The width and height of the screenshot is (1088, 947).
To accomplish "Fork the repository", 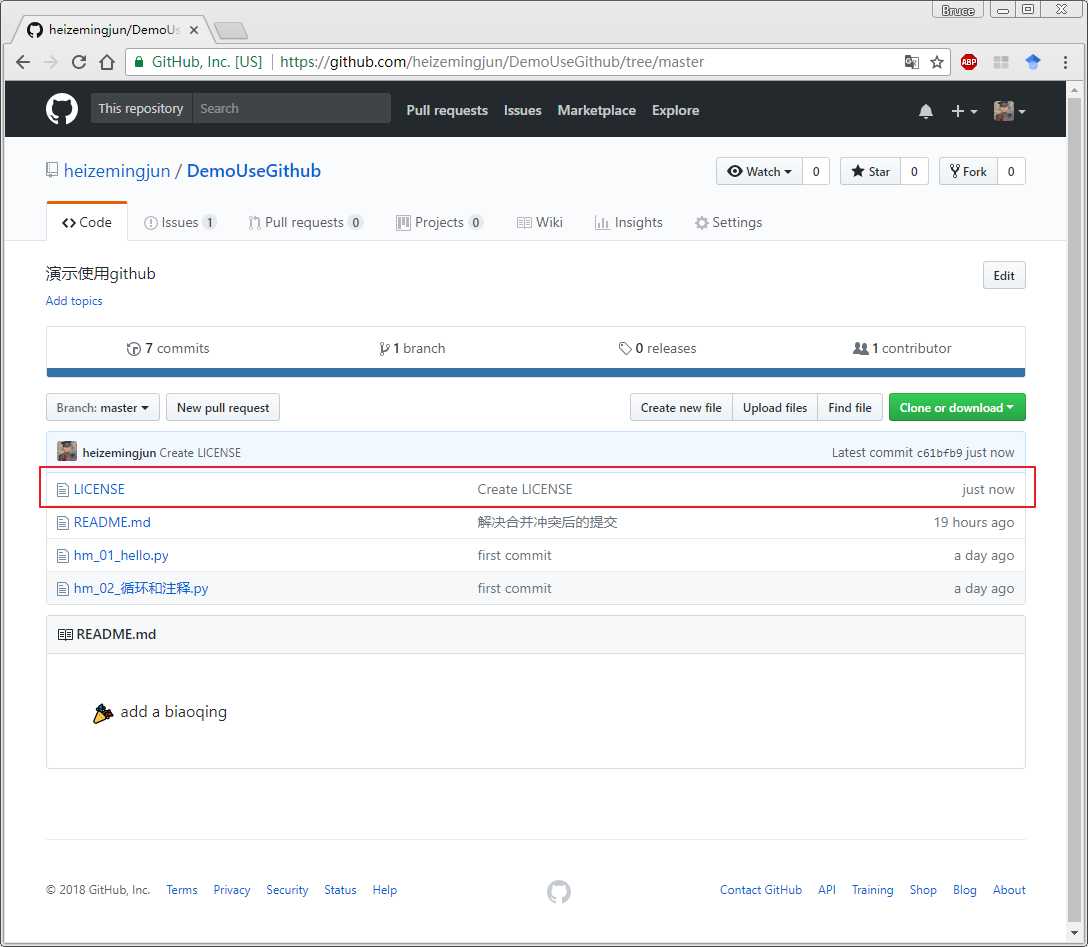I will 968,171.
